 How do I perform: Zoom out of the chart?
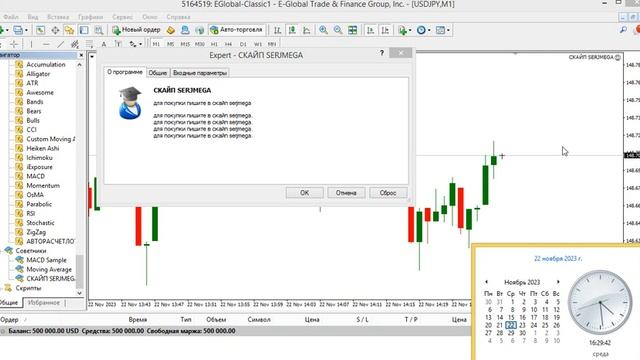point(338,30)
